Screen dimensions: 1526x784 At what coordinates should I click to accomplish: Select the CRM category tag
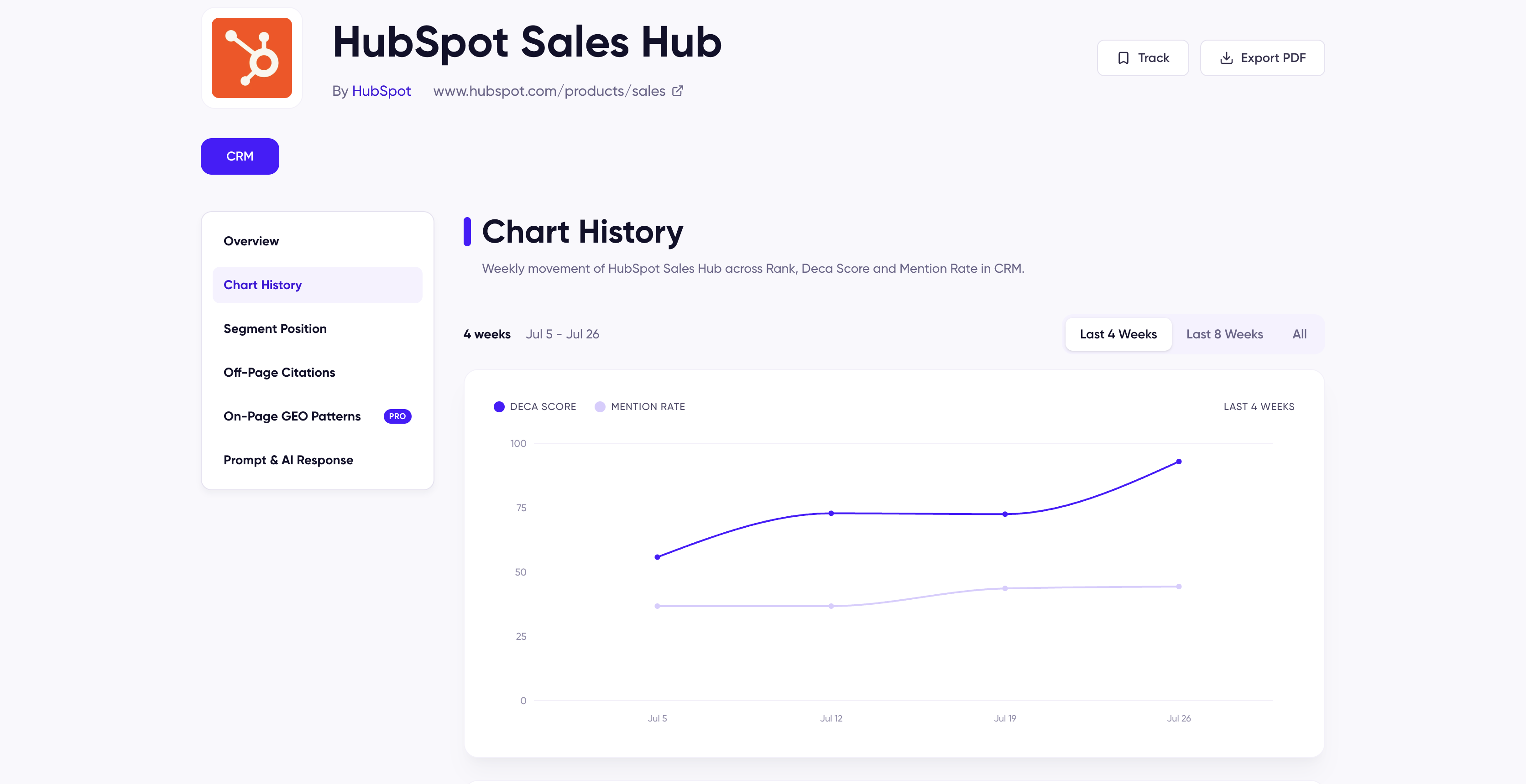pos(240,156)
